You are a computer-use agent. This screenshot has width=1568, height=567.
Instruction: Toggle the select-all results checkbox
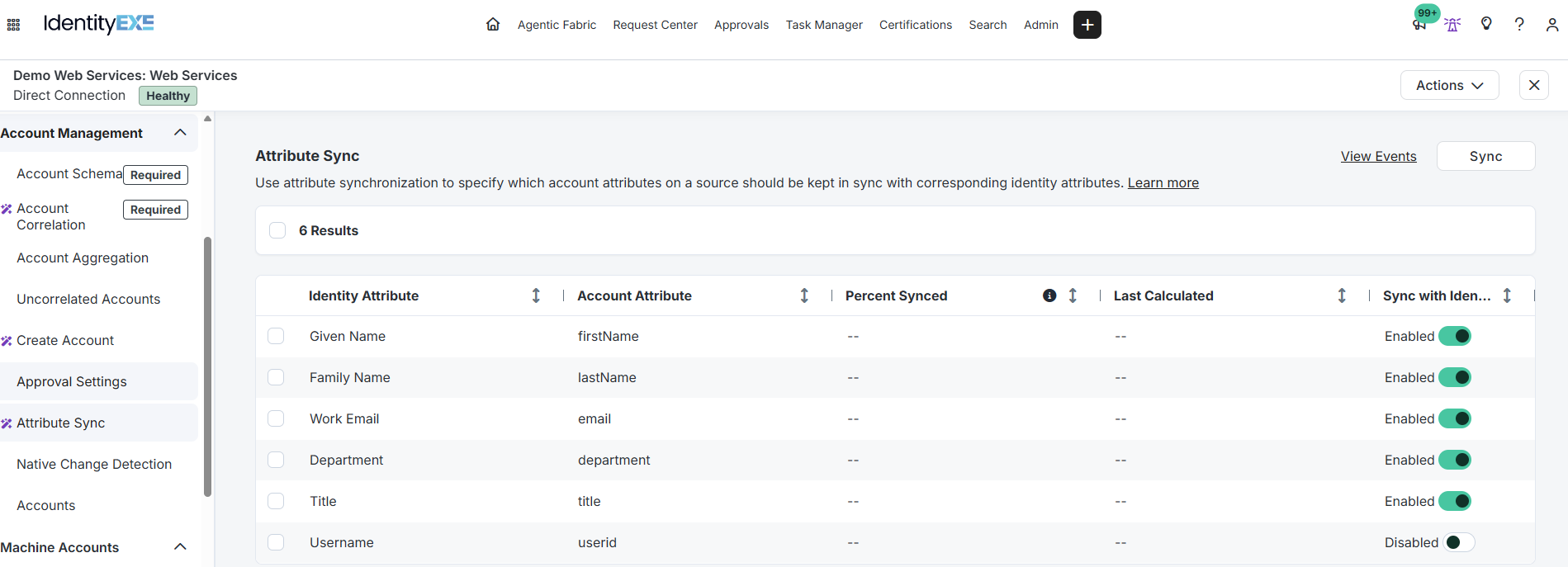277,230
